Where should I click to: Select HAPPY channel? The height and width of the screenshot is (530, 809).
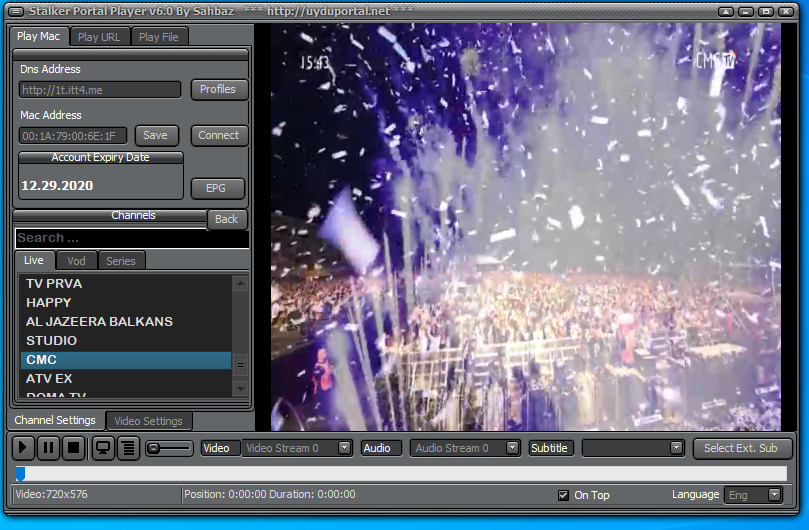click(x=125, y=302)
